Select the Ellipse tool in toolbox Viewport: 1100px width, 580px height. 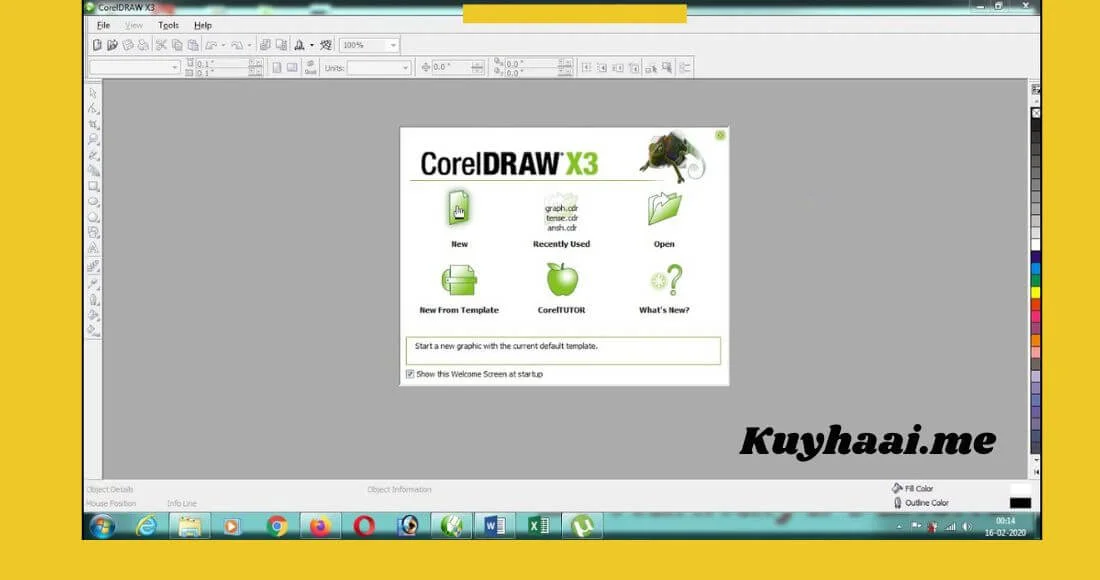click(93, 201)
